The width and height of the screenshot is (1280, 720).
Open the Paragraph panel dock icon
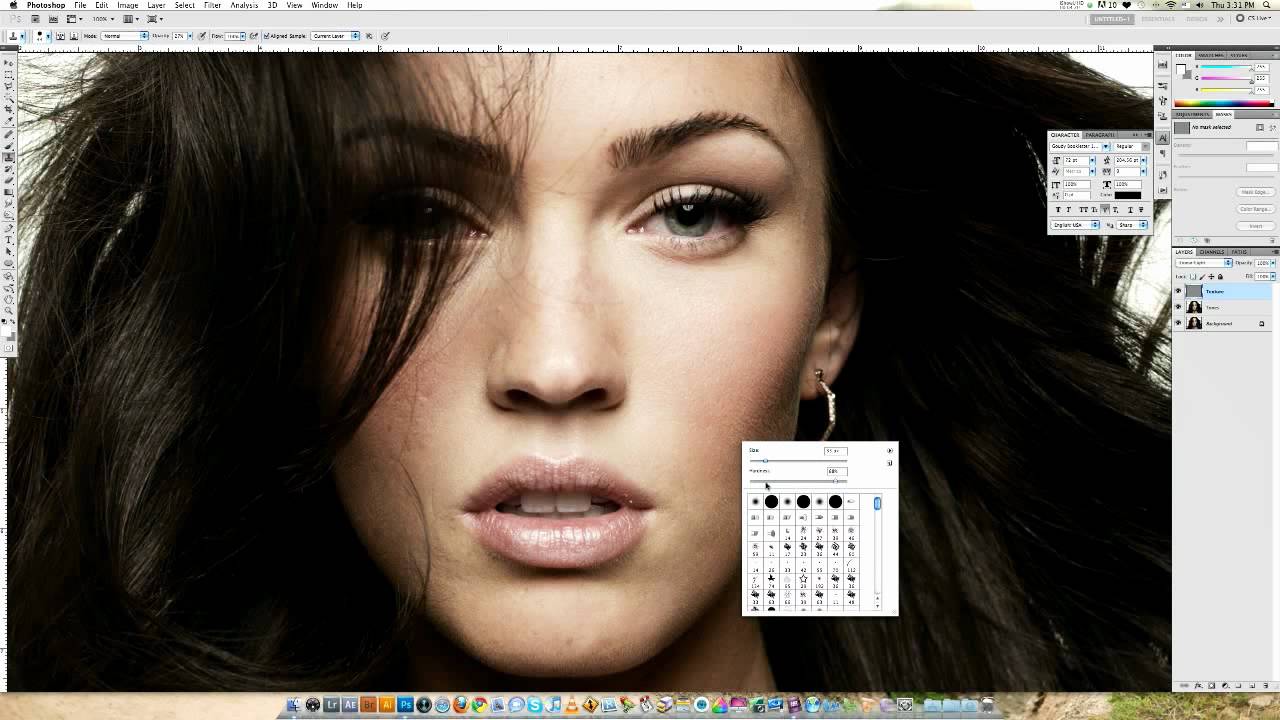tap(1162, 153)
